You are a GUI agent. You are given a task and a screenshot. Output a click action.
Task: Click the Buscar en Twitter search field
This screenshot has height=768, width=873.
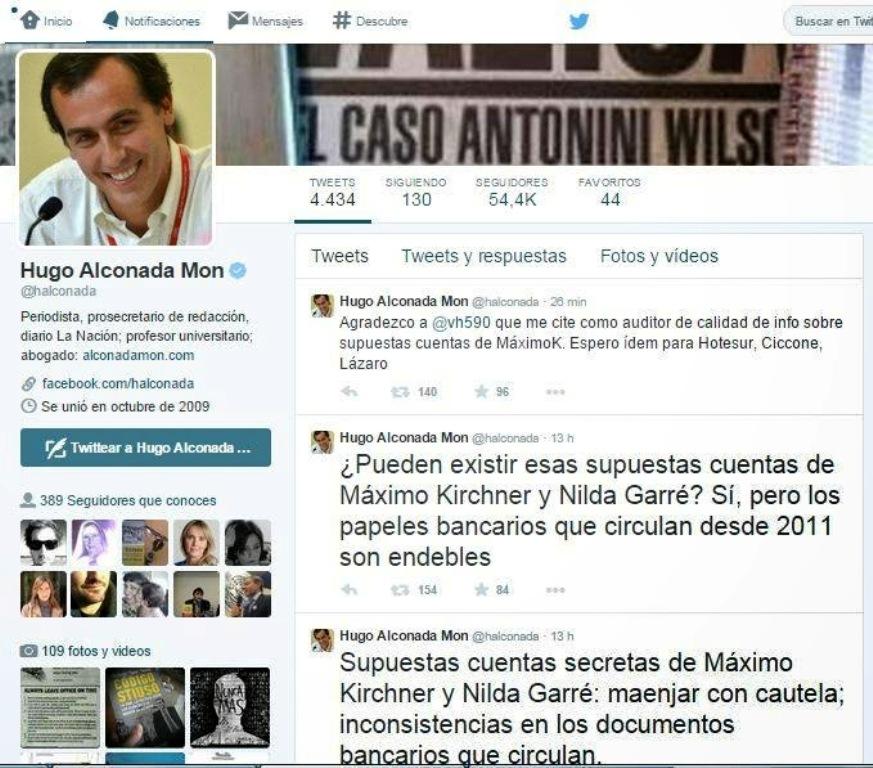pos(830,21)
